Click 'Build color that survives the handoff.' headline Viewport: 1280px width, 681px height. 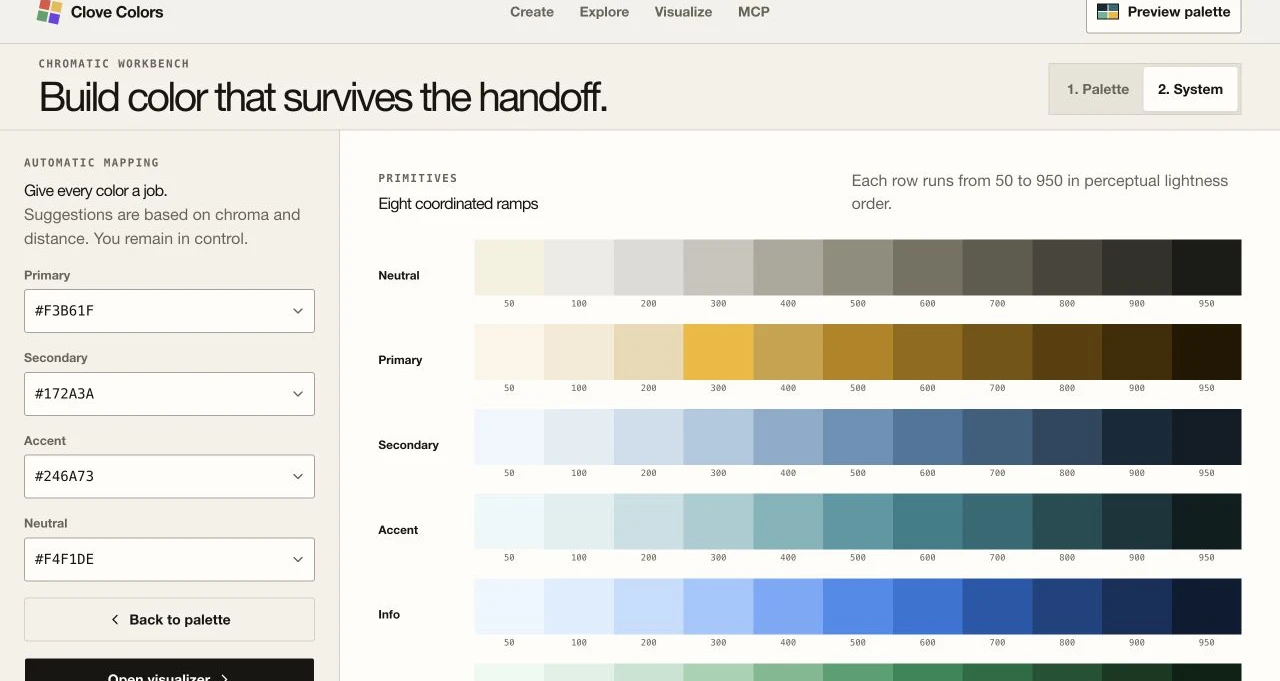[x=323, y=97]
